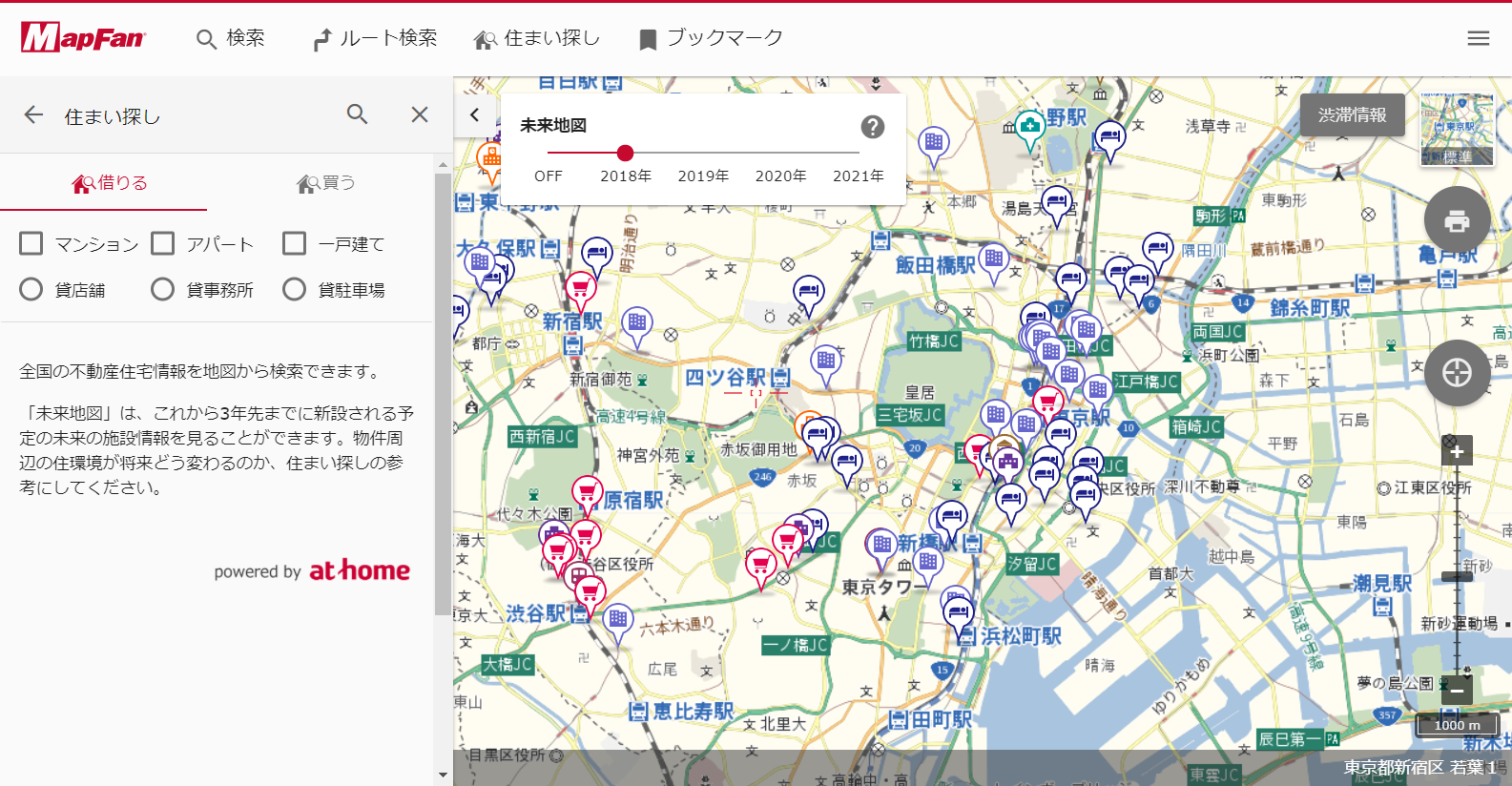Open the hamburger main menu
The image size is (1512, 786).
[1479, 38]
